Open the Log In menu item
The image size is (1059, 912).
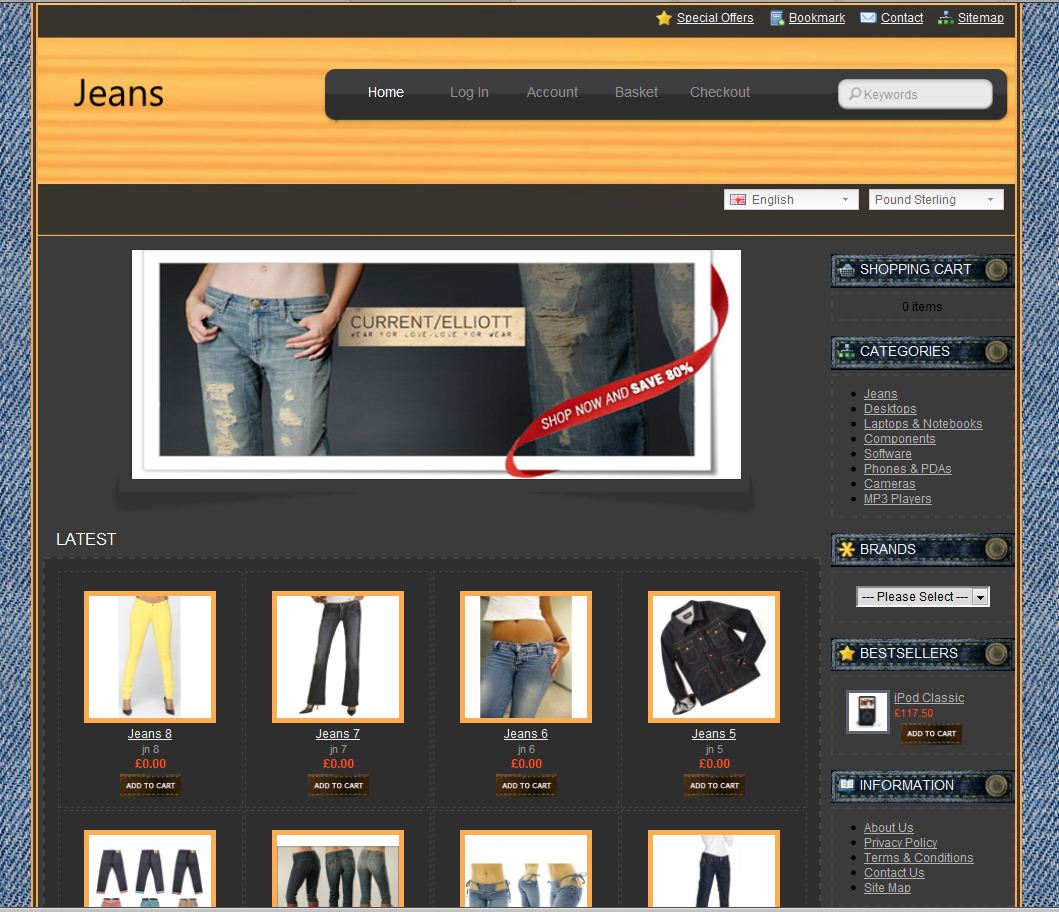tap(469, 93)
